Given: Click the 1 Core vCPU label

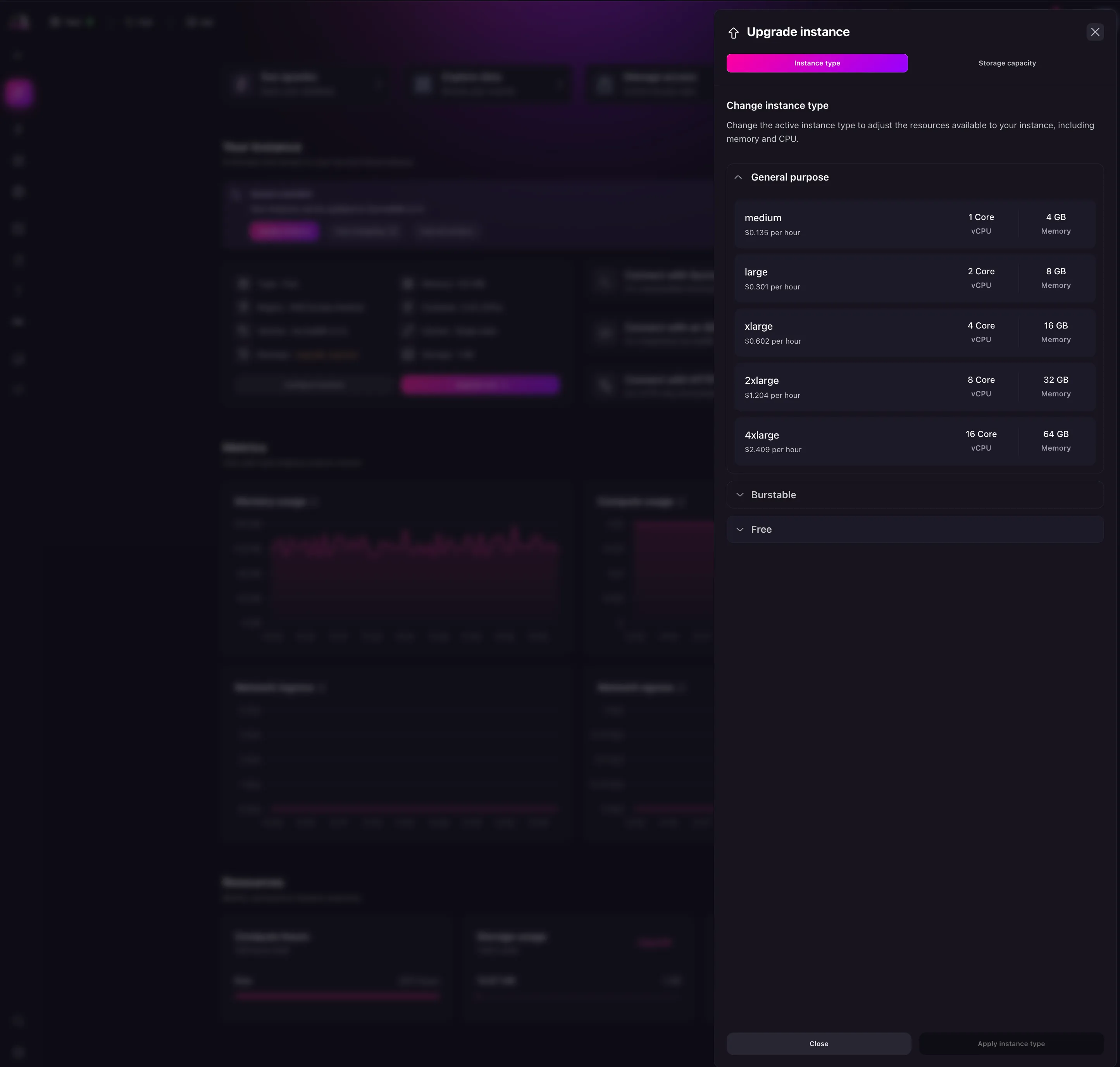Looking at the screenshot, I should 980,218.
